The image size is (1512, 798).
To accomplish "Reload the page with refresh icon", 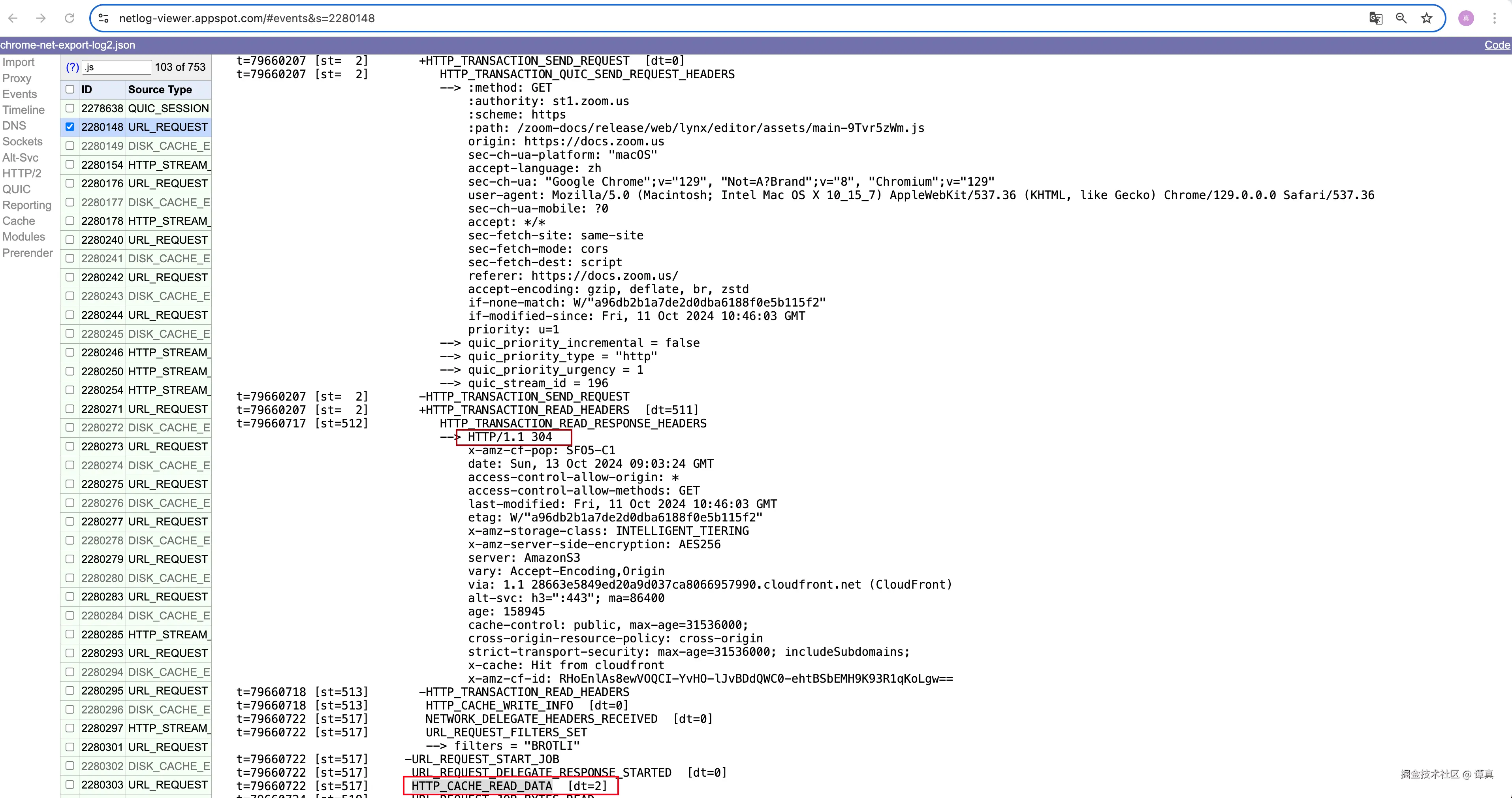I will pos(69,18).
